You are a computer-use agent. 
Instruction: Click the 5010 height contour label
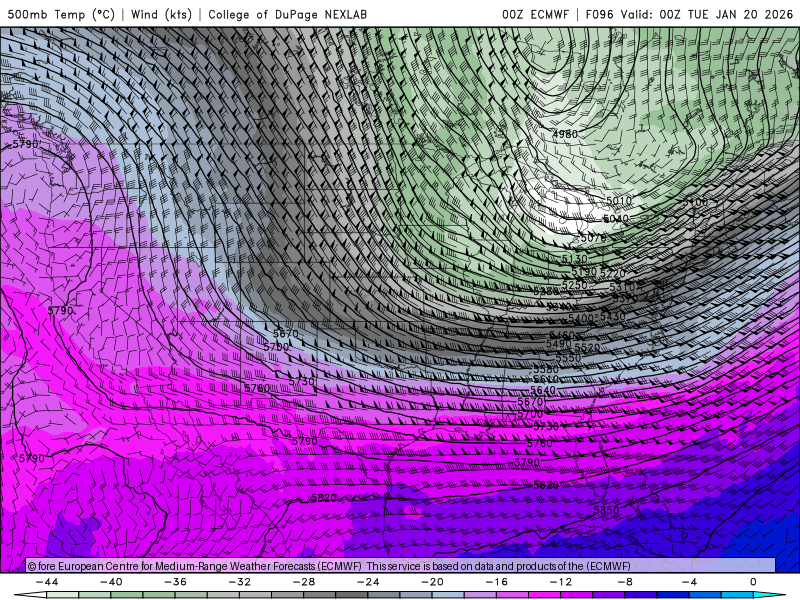coord(619,201)
